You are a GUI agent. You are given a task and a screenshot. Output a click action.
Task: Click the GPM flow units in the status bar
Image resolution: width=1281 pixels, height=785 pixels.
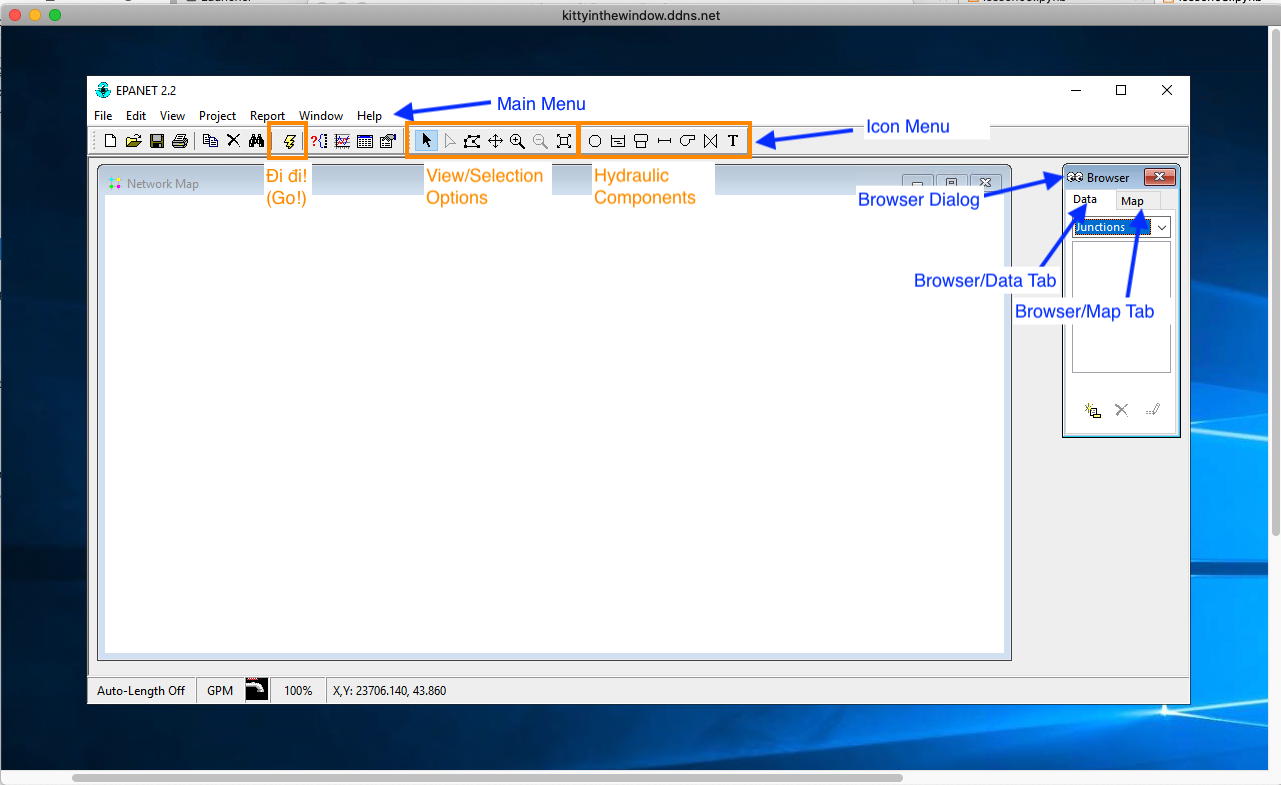pyautogui.click(x=220, y=690)
